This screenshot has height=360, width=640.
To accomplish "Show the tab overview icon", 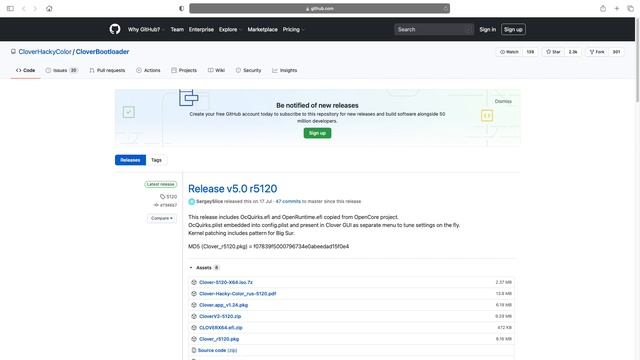I will click(630, 8).
